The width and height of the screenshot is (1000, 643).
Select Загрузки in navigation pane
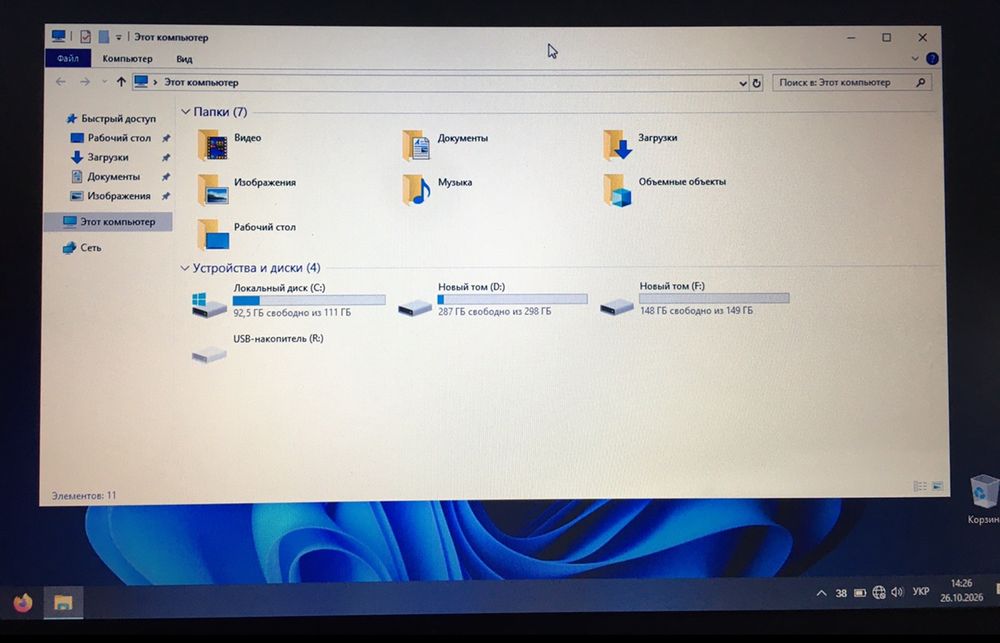[x=99, y=157]
